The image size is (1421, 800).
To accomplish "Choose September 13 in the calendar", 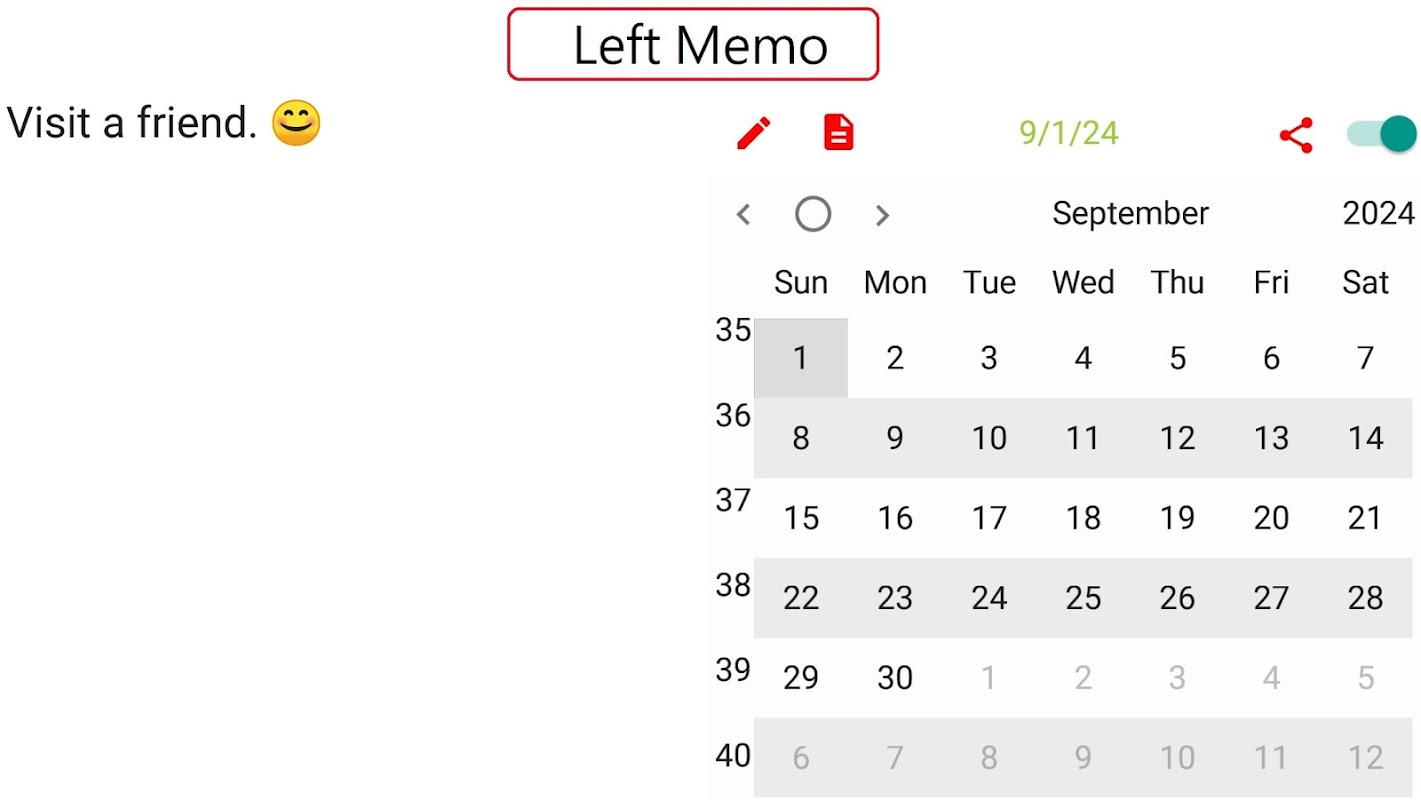I will point(1271,438).
